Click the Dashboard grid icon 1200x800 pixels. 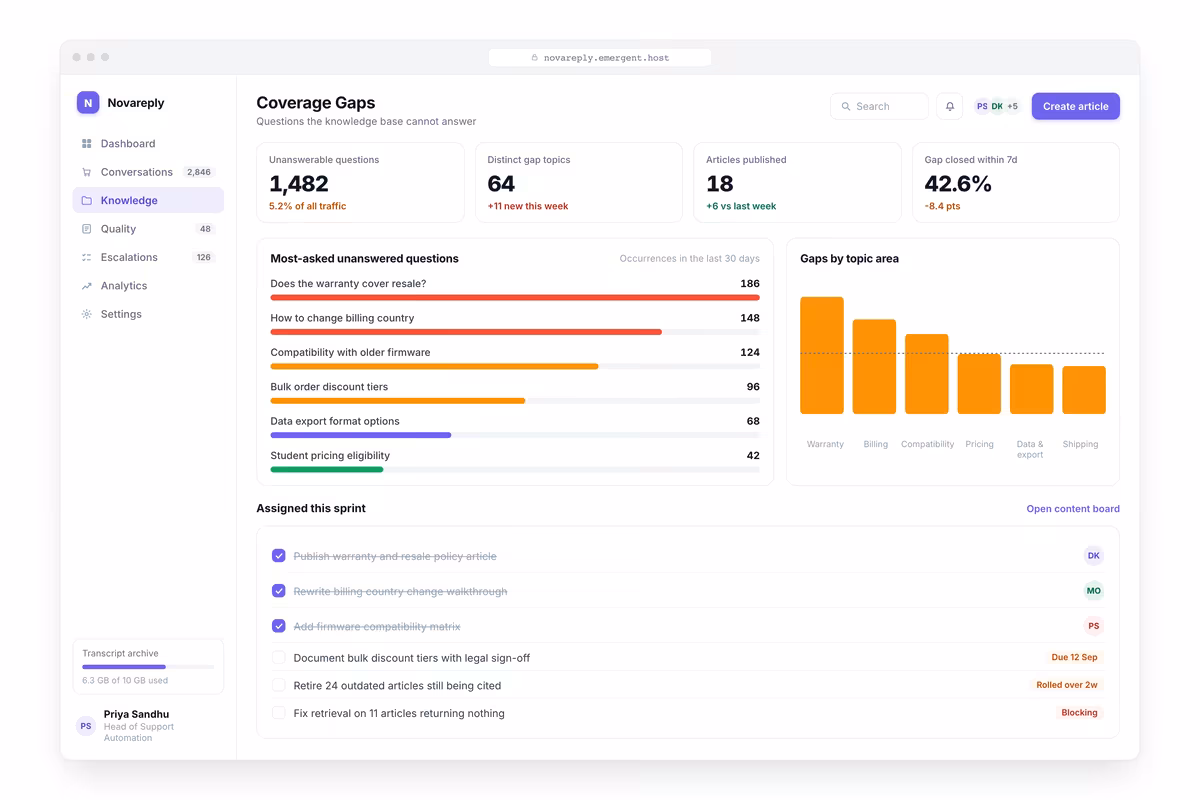pyautogui.click(x=87, y=144)
